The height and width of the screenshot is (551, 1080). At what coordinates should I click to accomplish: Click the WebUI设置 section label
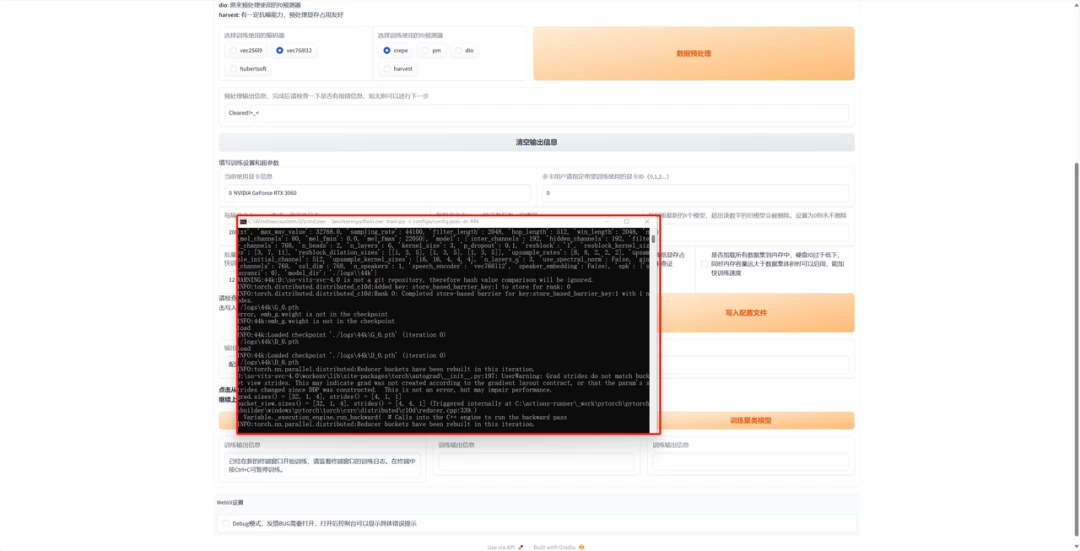point(231,502)
